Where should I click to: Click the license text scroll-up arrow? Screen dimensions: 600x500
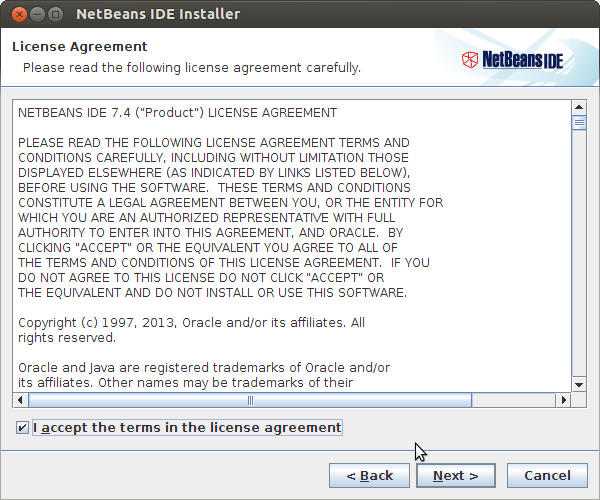click(x=579, y=107)
